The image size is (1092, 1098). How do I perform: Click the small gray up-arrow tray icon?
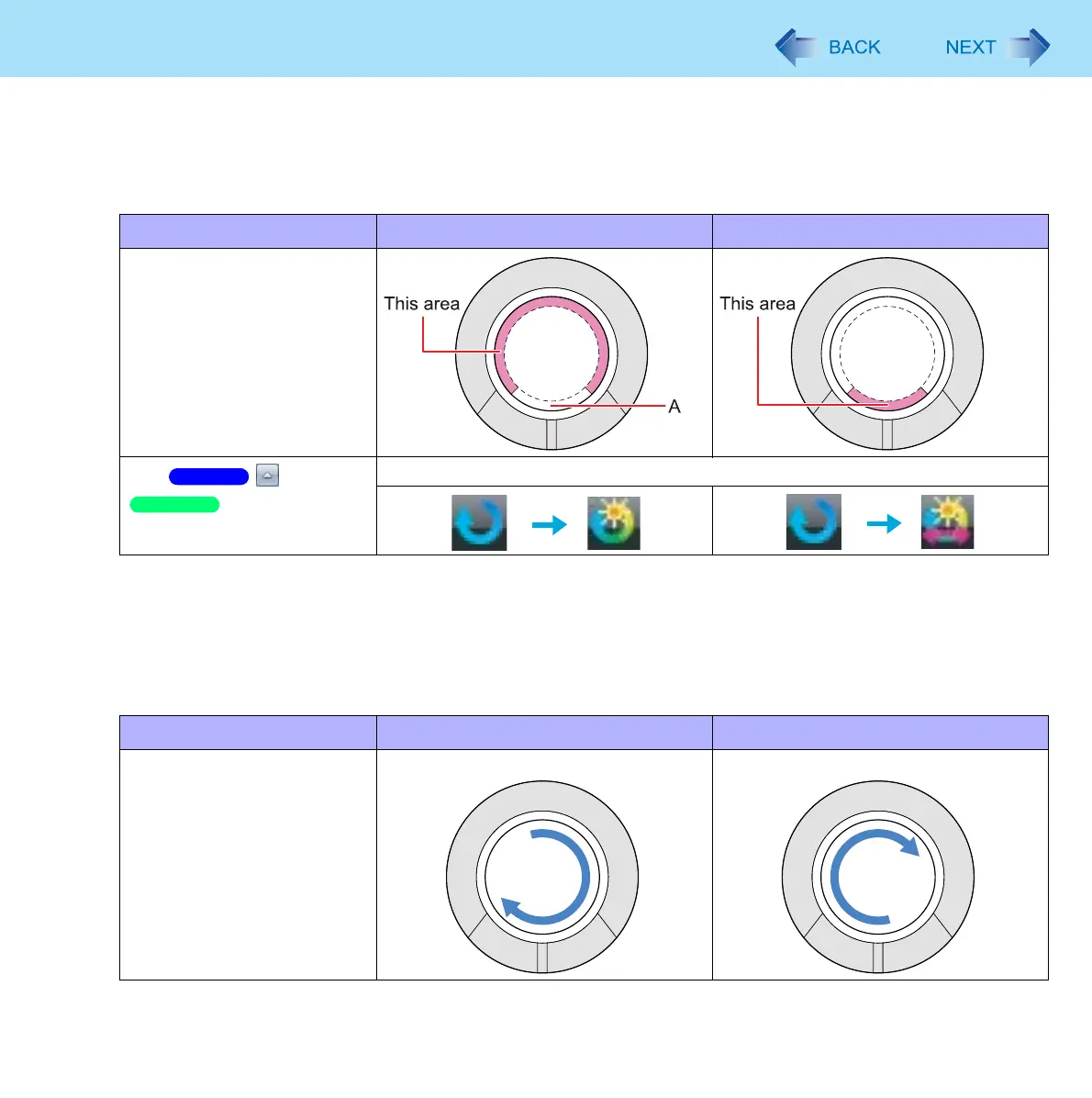pos(267,476)
